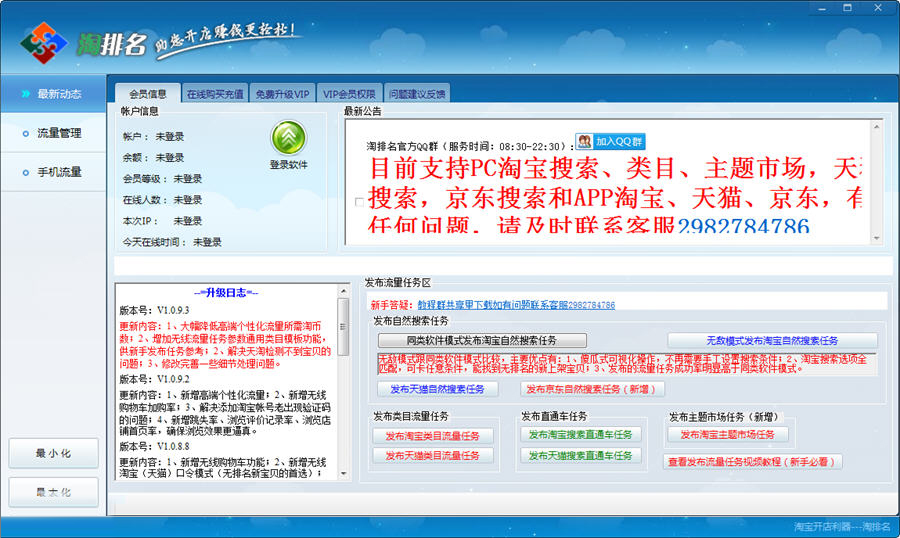The image size is (900, 538).
Task: Click 同类软件模式发布淘宝自然搜索任务 button
Action: pyautogui.click(x=482, y=340)
